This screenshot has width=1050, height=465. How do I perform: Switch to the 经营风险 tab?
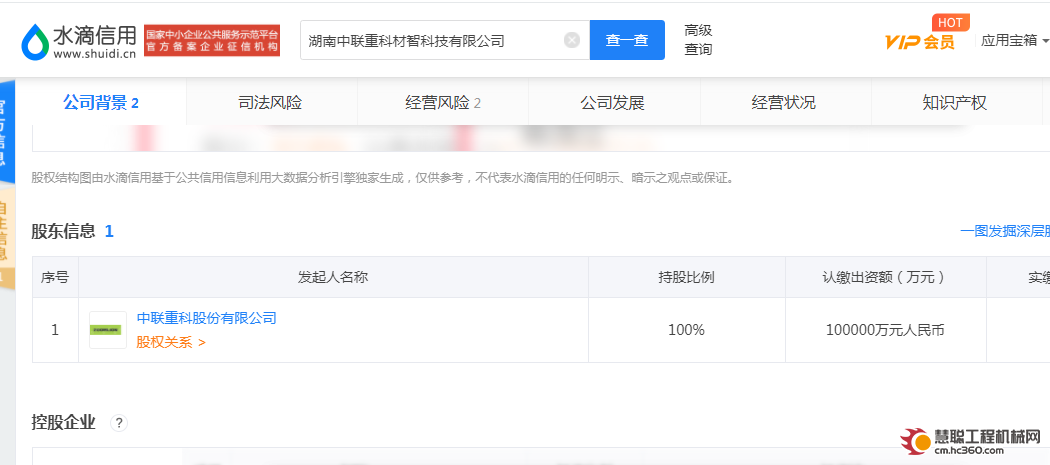[x=443, y=103]
